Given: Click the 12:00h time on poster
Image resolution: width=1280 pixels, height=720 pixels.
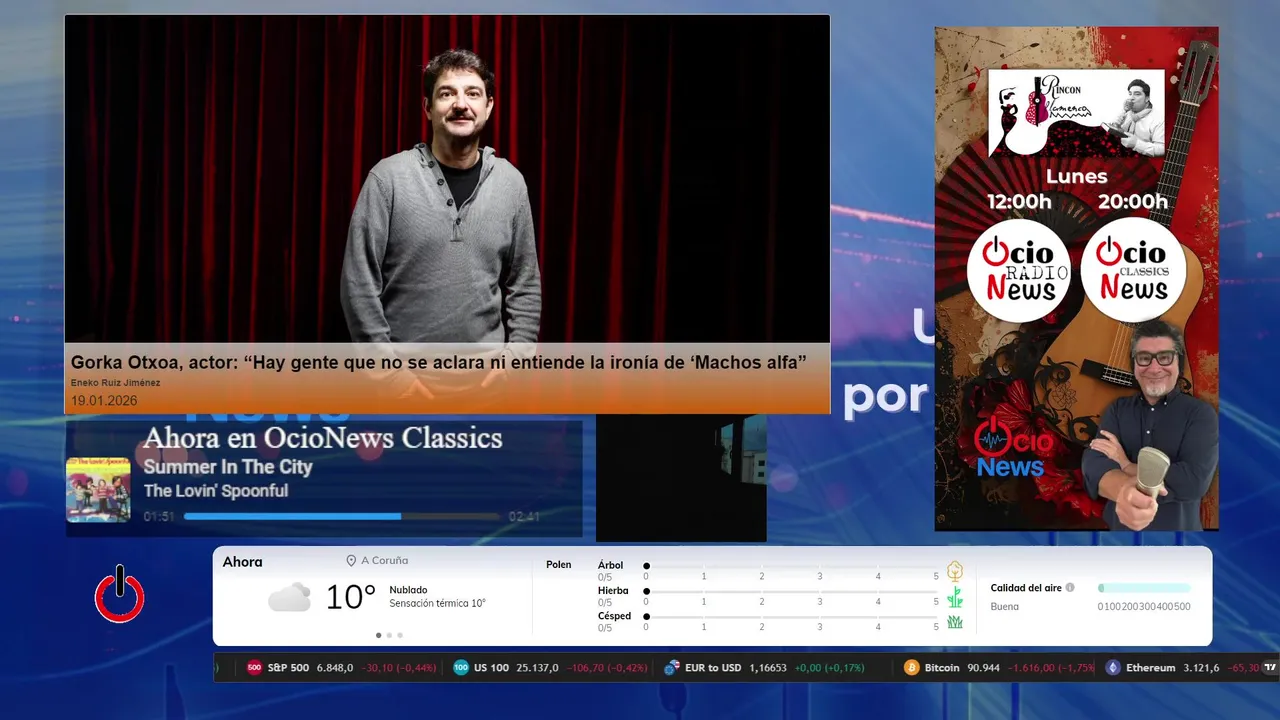Looking at the screenshot, I should (1019, 201).
